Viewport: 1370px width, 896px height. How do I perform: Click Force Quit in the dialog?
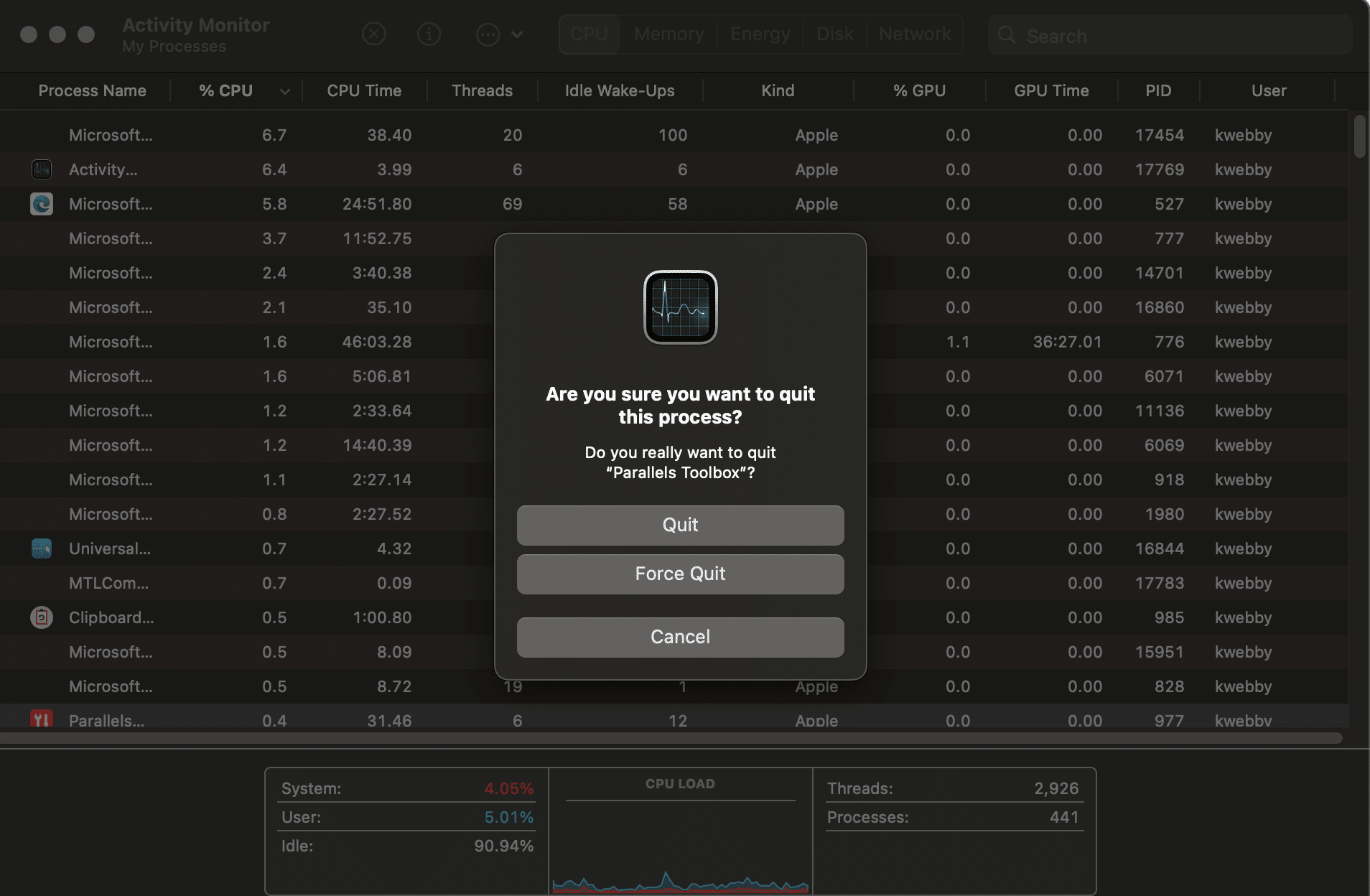point(680,574)
